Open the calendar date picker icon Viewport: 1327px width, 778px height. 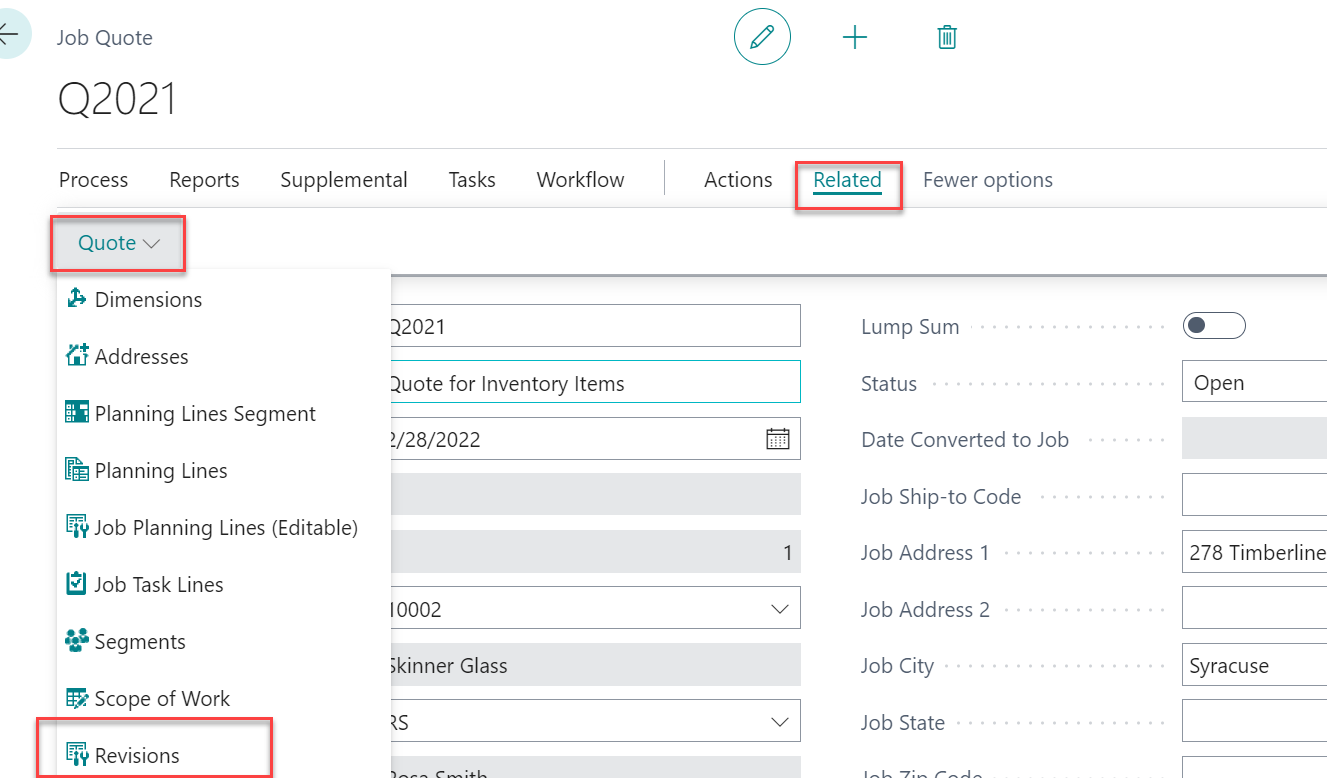tap(777, 439)
